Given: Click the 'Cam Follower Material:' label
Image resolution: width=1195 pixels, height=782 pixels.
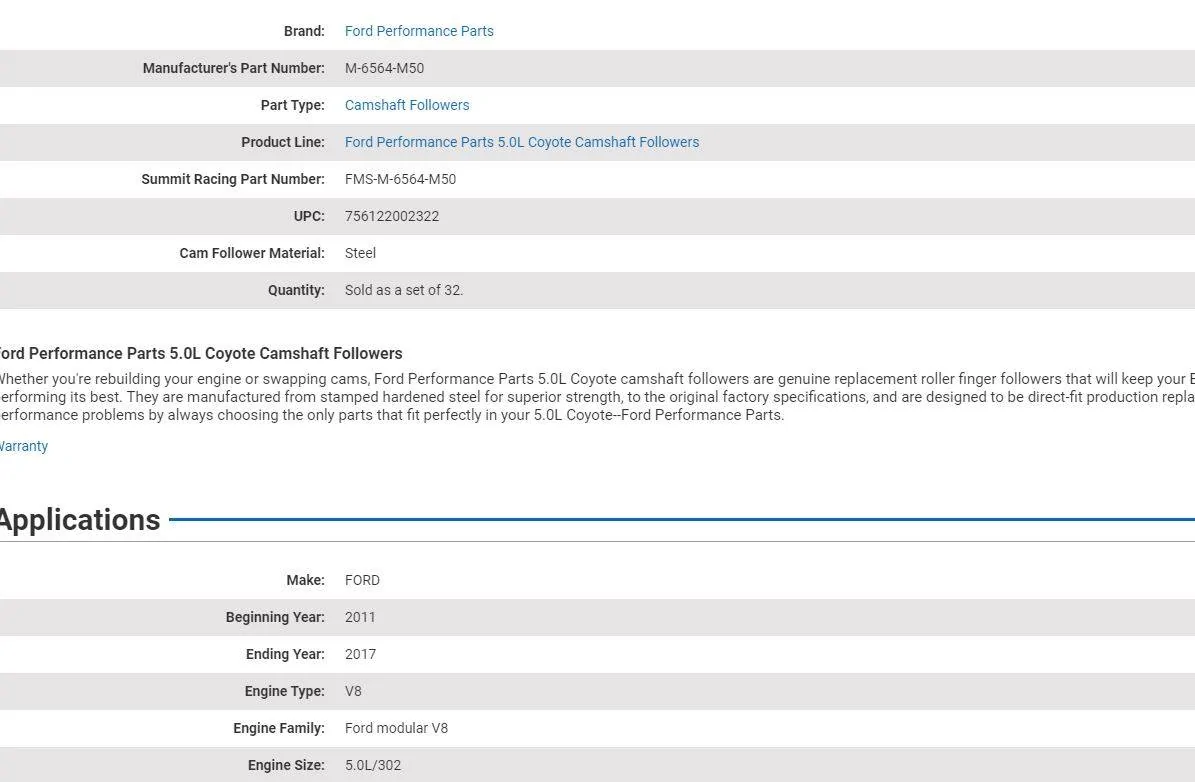Looking at the screenshot, I should [x=252, y=254].
